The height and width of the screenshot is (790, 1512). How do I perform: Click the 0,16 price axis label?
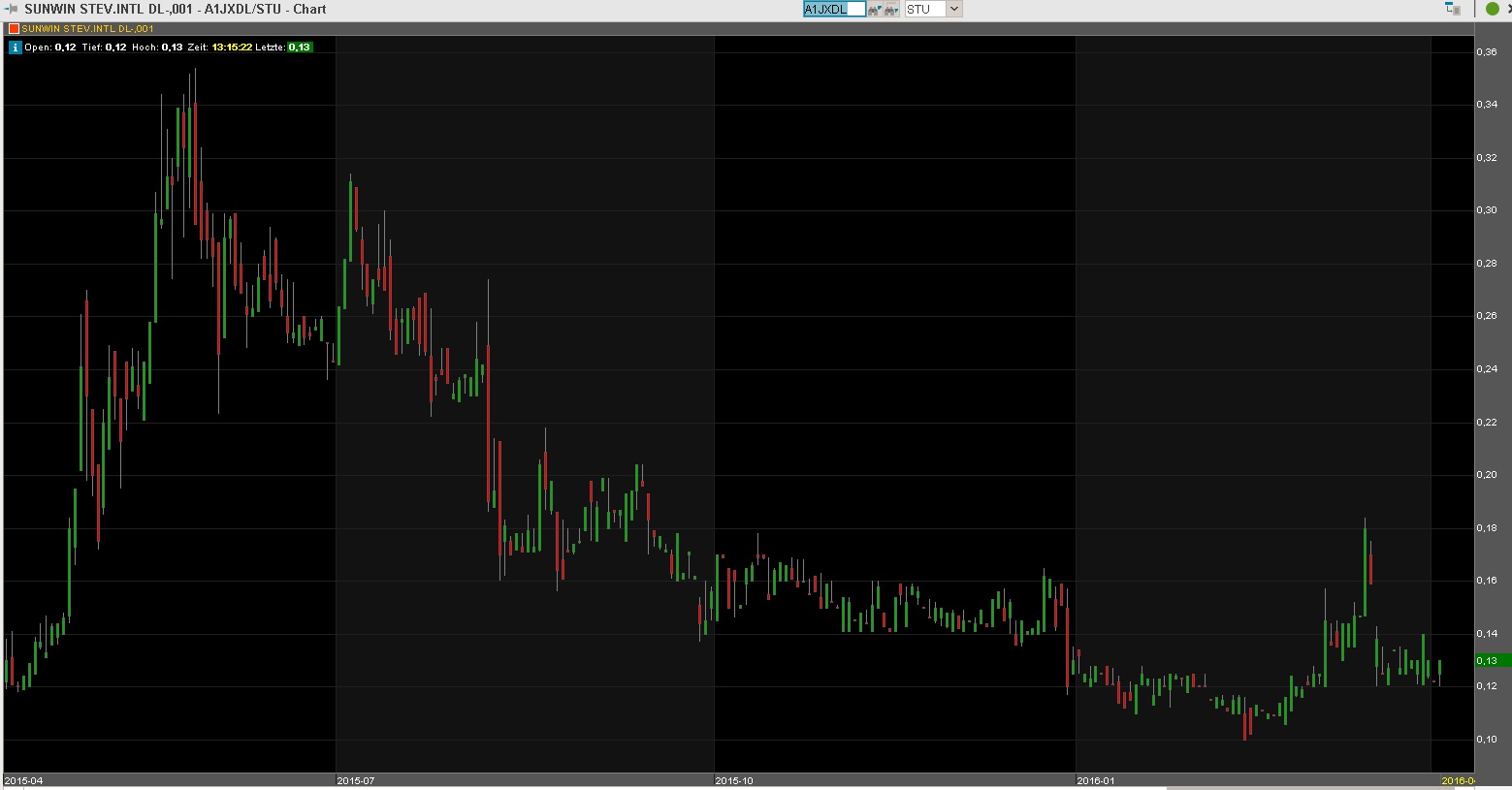[x=1487, y=581]
